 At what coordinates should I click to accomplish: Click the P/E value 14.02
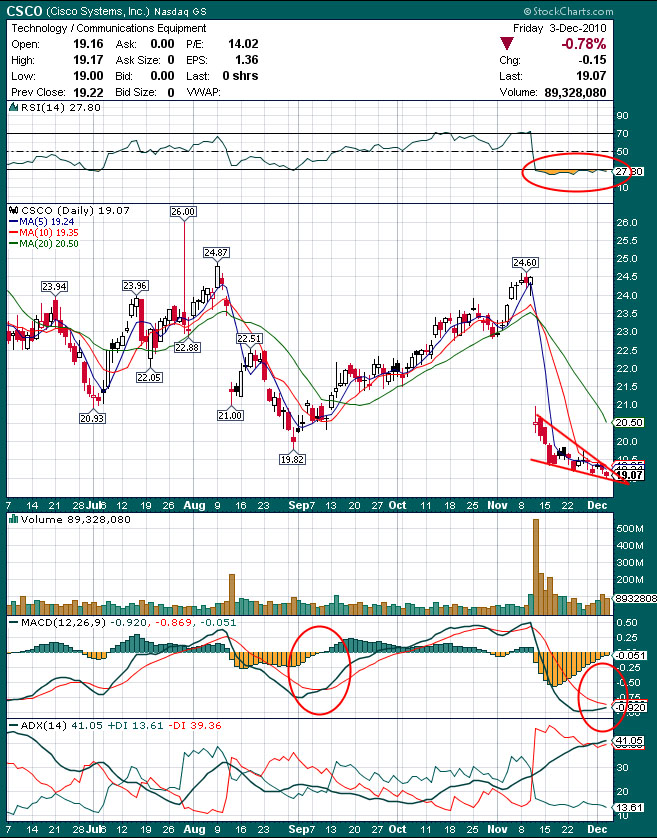click(243, 44)
